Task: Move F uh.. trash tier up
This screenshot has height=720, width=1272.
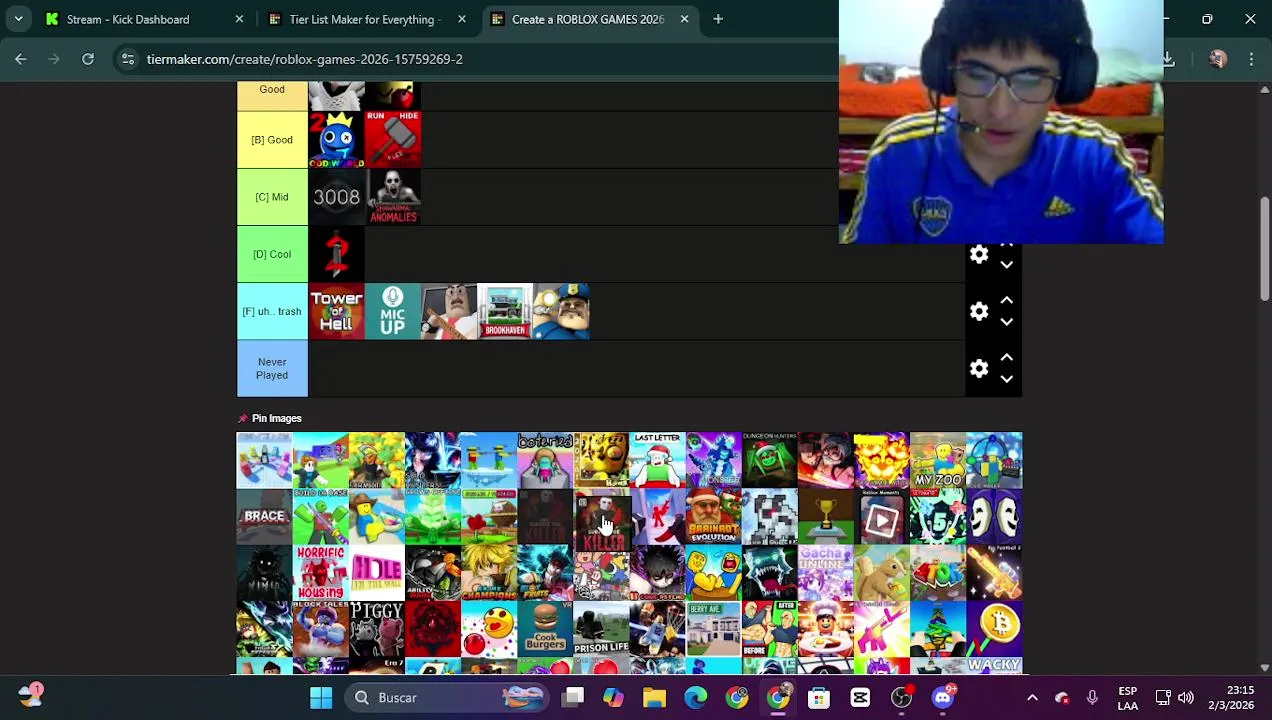Action: 1006,301
